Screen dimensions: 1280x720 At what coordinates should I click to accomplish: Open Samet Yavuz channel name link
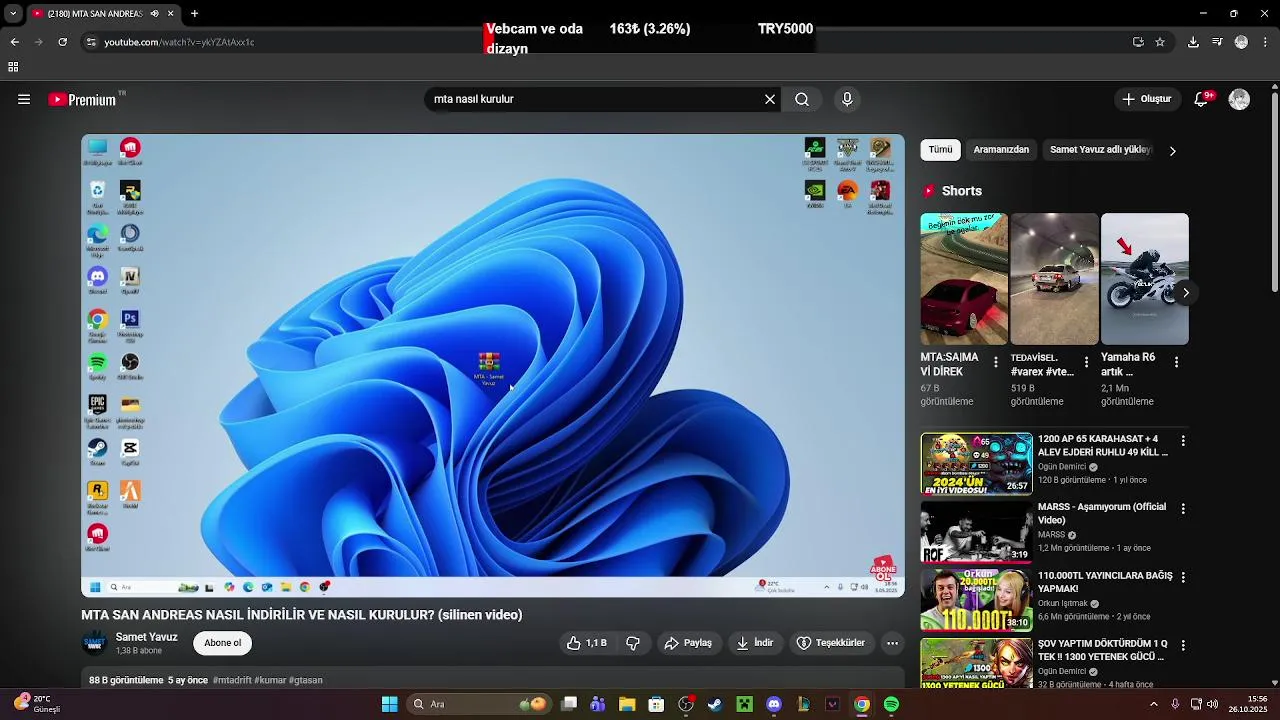[146, 637]
